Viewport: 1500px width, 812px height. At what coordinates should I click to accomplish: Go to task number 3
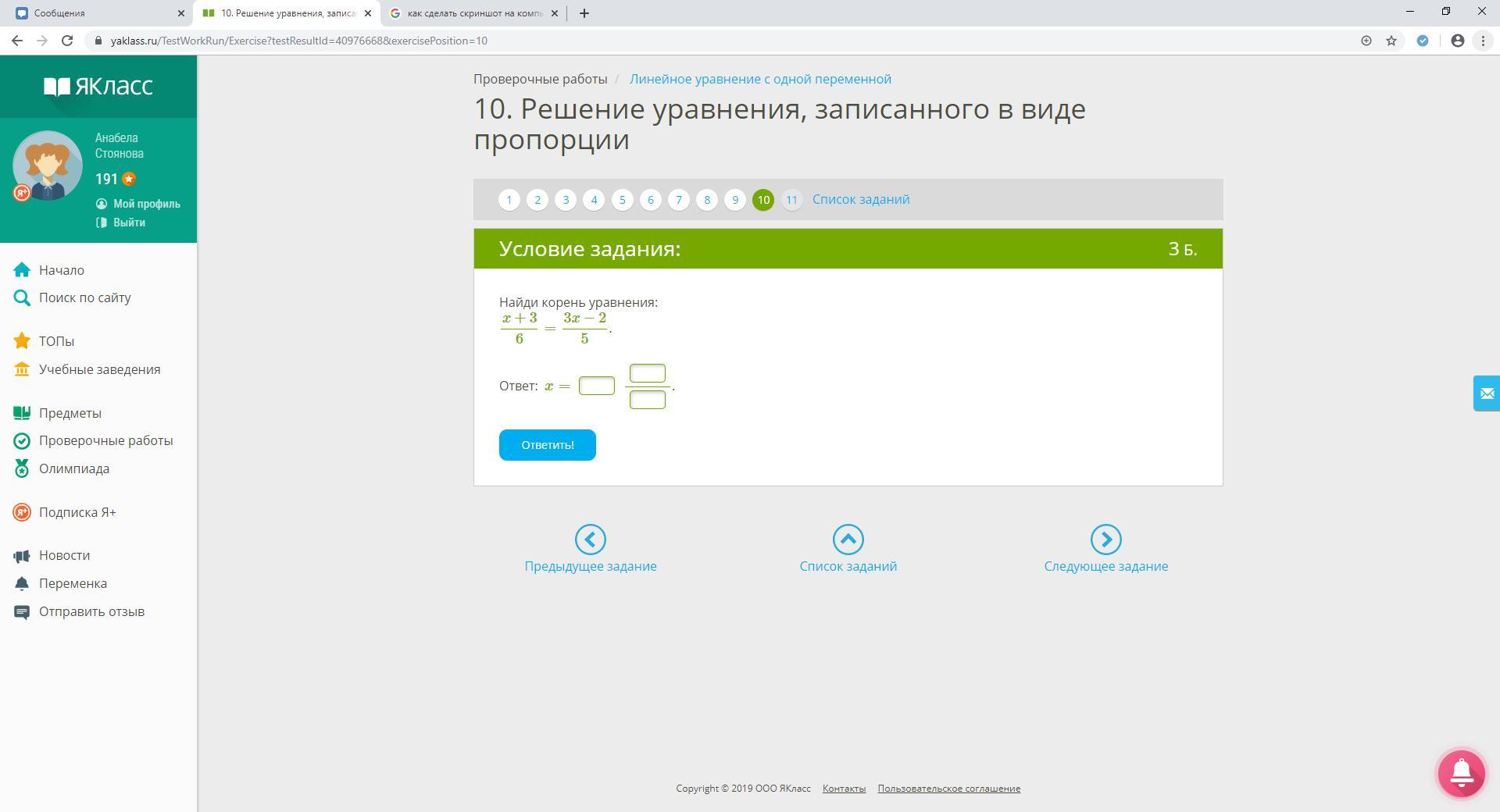pos(566,200)
